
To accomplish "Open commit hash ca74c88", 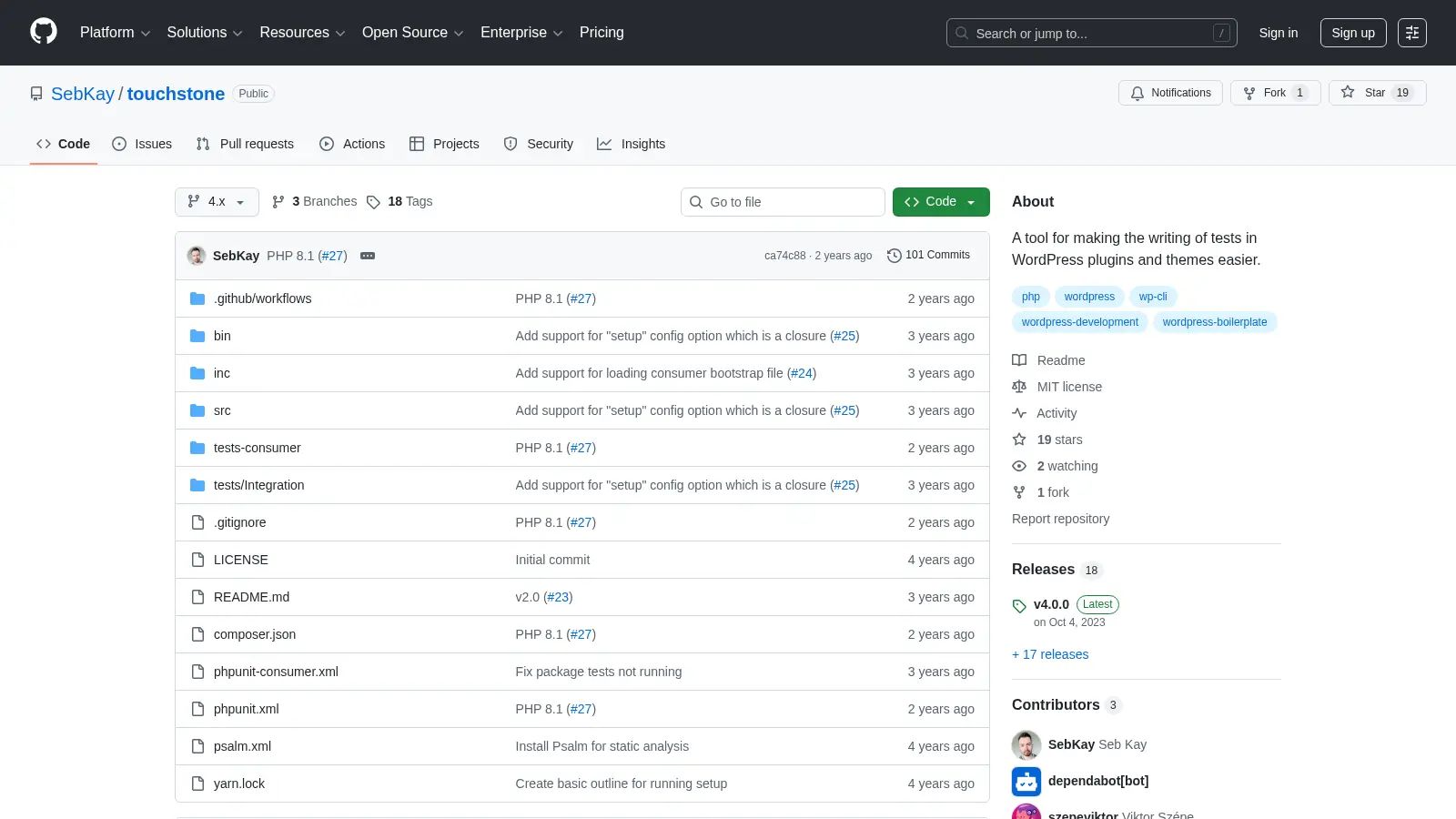I will tap(784, 256).
